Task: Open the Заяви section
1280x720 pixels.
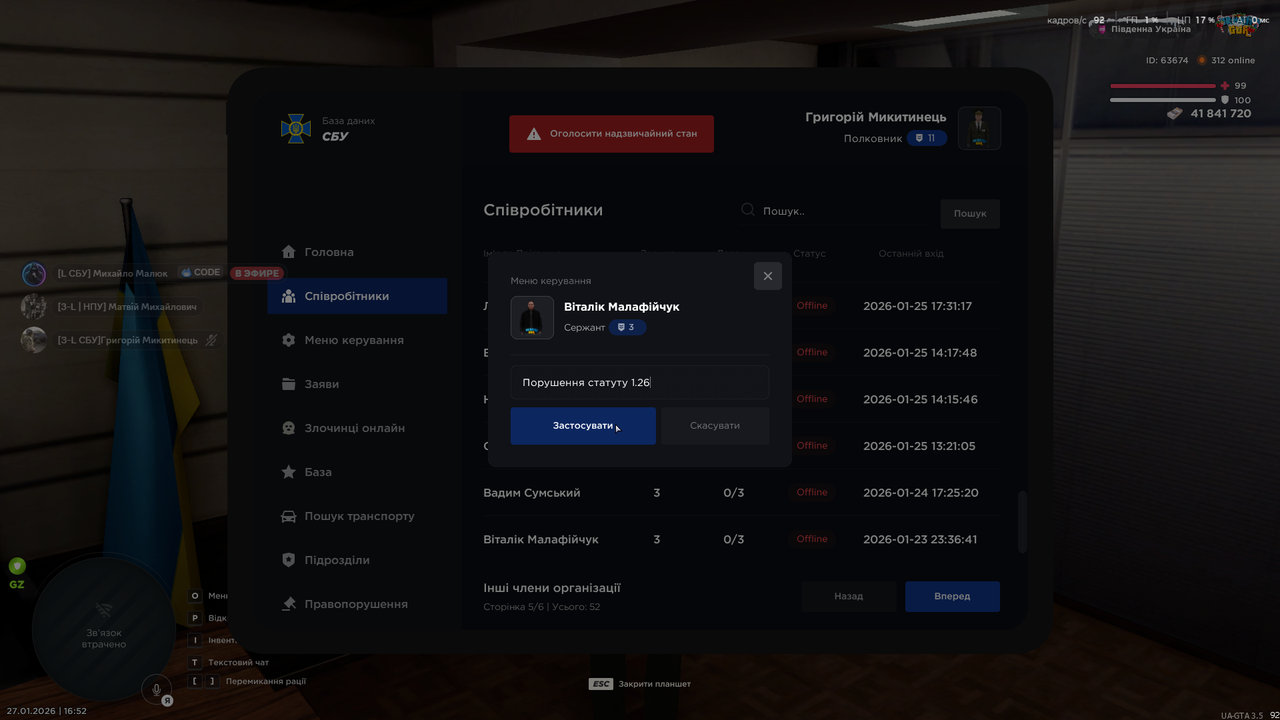Action: click(x=357, y=384)
